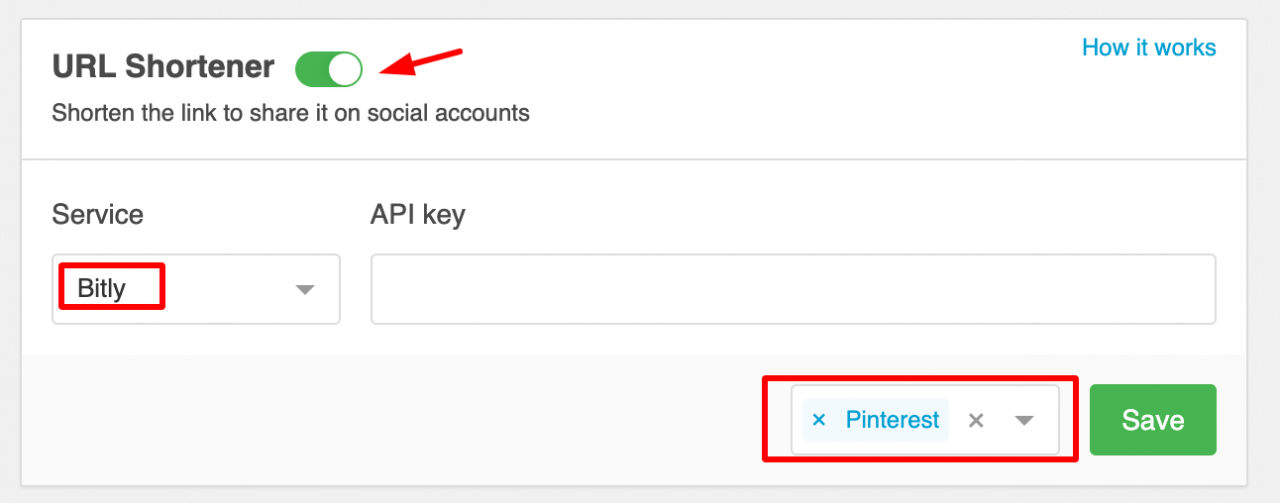Click the Service dropdown arrow

coord(305,290)
